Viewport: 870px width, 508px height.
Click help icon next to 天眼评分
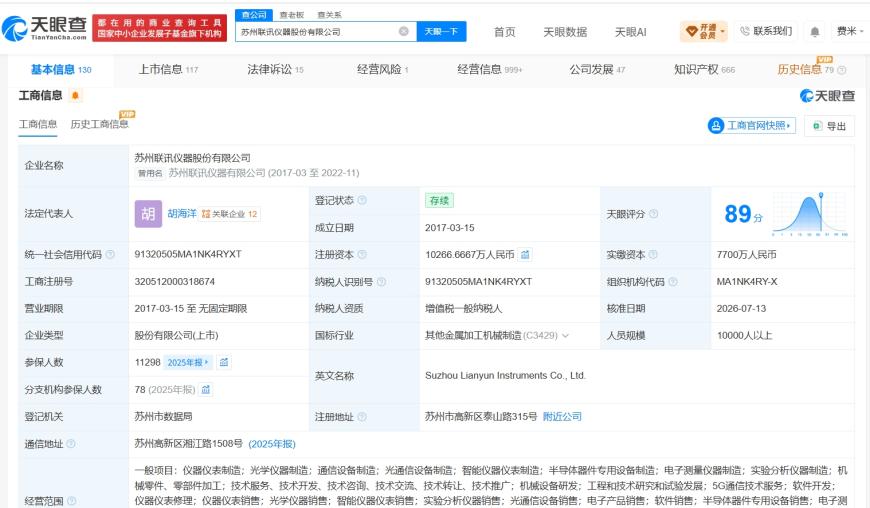[654, 214]
